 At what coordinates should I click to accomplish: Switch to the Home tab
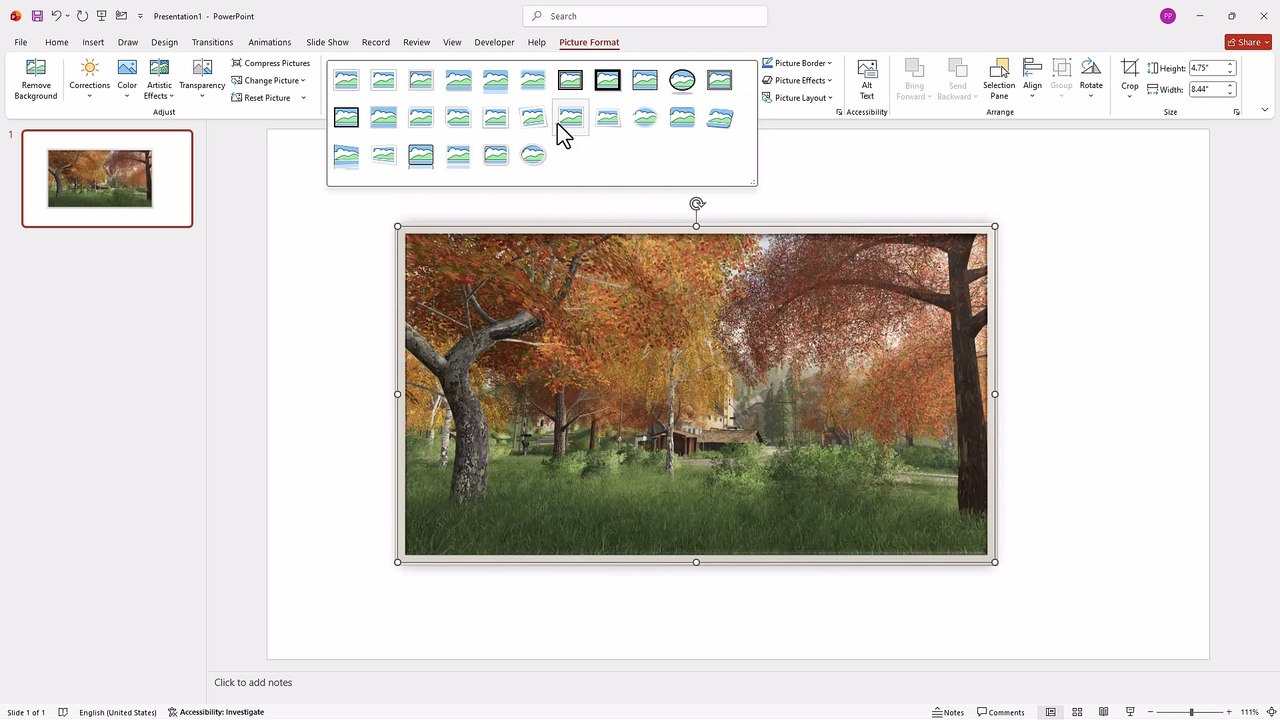[x=57, y=42]
